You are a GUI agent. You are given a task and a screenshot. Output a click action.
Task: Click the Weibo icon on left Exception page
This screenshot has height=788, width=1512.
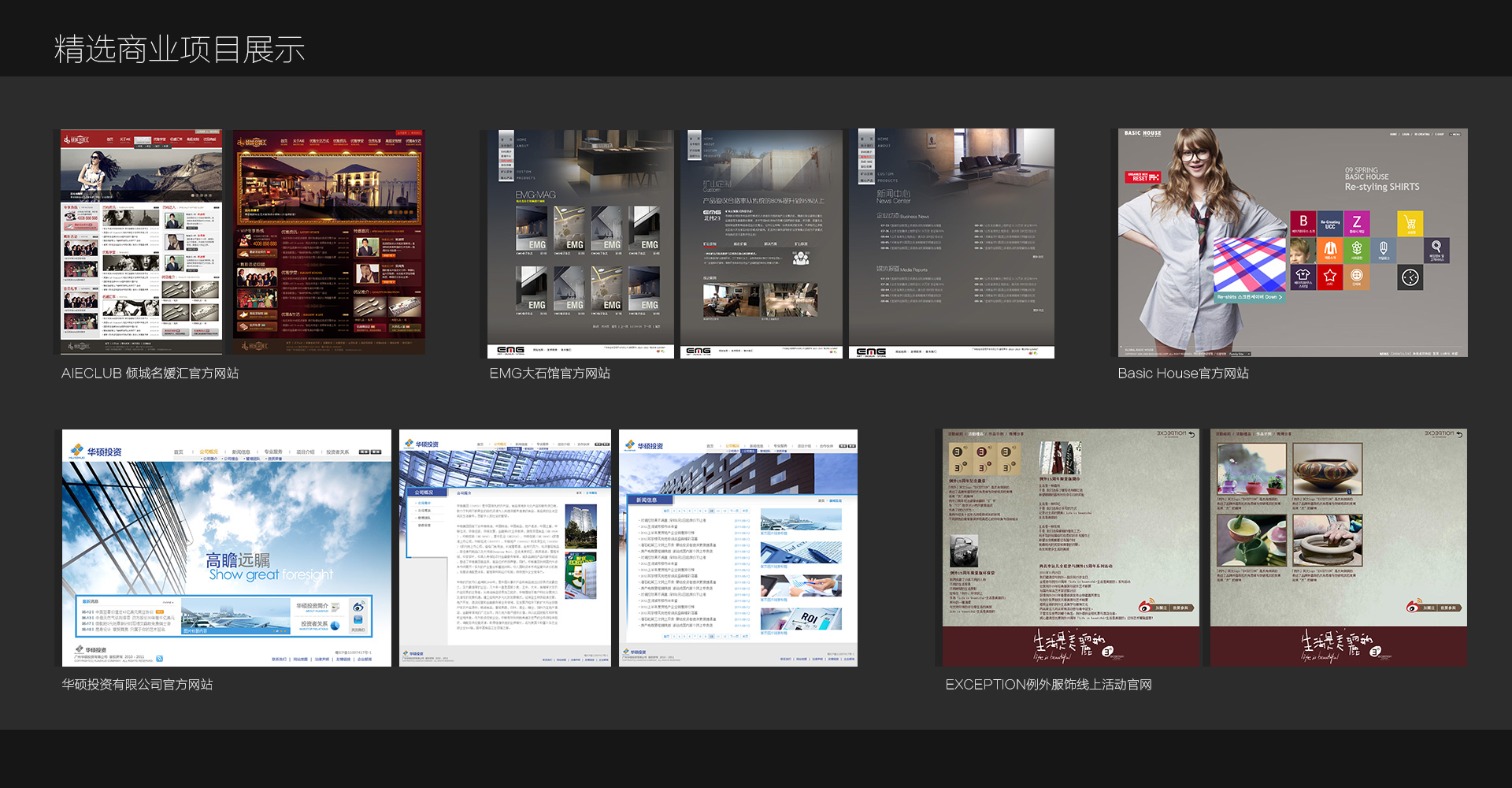click(x=1147, y=607)
